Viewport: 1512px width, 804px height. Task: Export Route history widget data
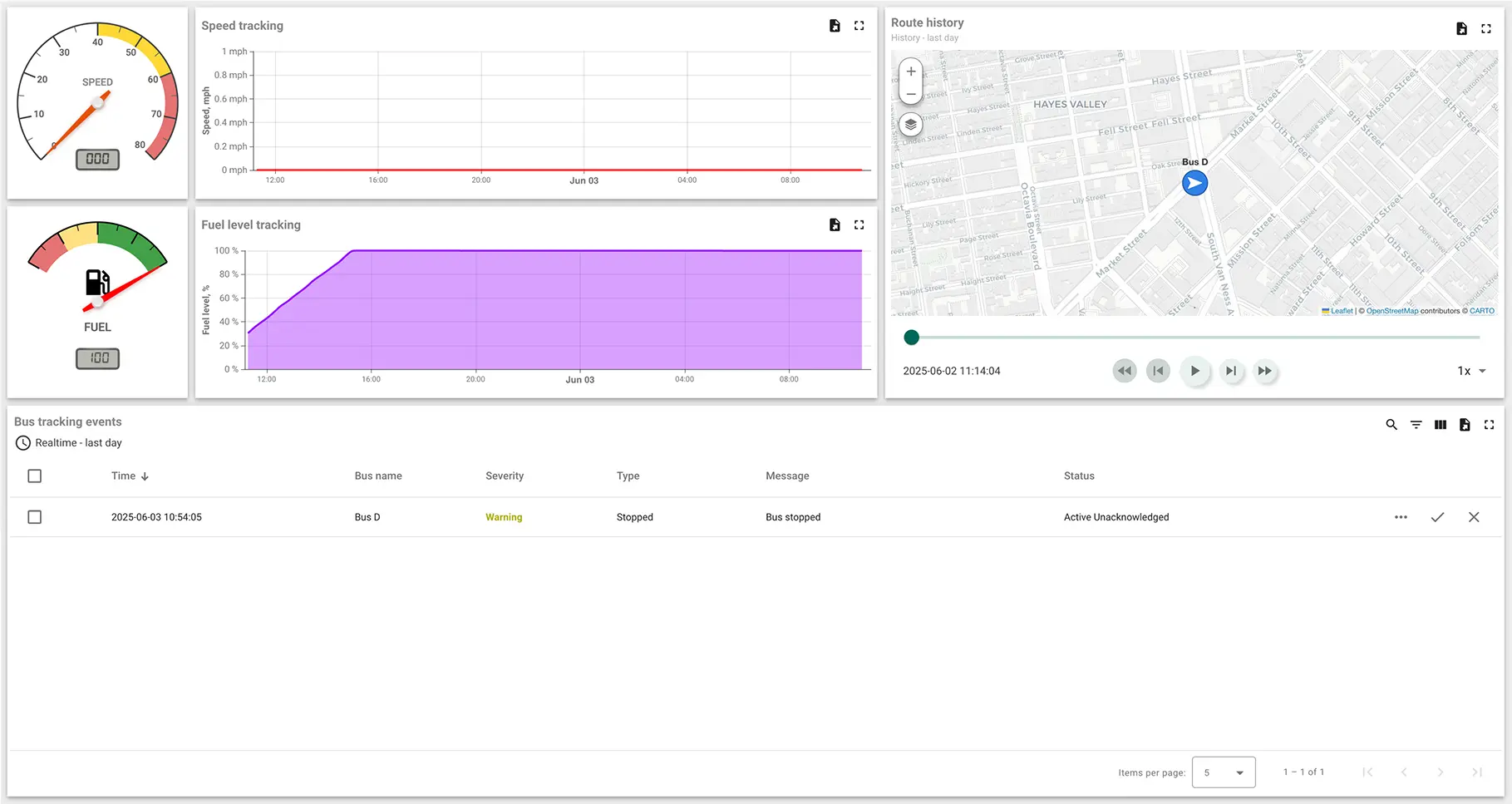tap(1461, 28)
